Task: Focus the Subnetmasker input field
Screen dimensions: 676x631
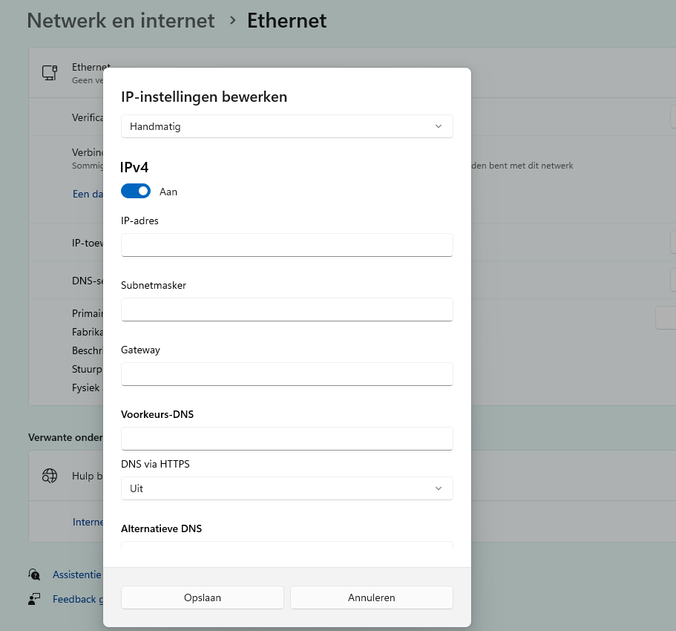Action: (287, 309)
